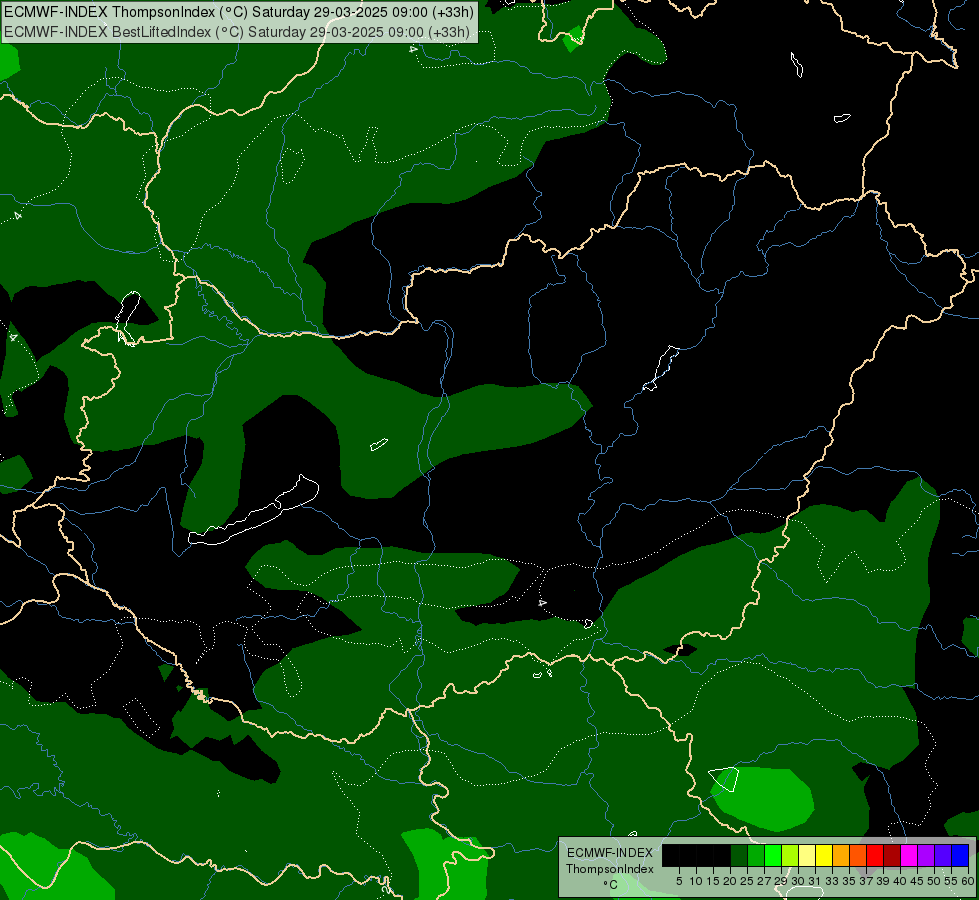Select the lime 29–30 legend swatch
Viewport: 979px width, 900px height.
click(790, 856)
